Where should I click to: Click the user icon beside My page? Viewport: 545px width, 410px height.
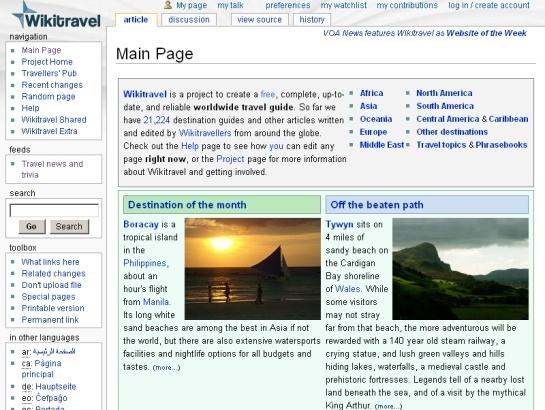168,5
